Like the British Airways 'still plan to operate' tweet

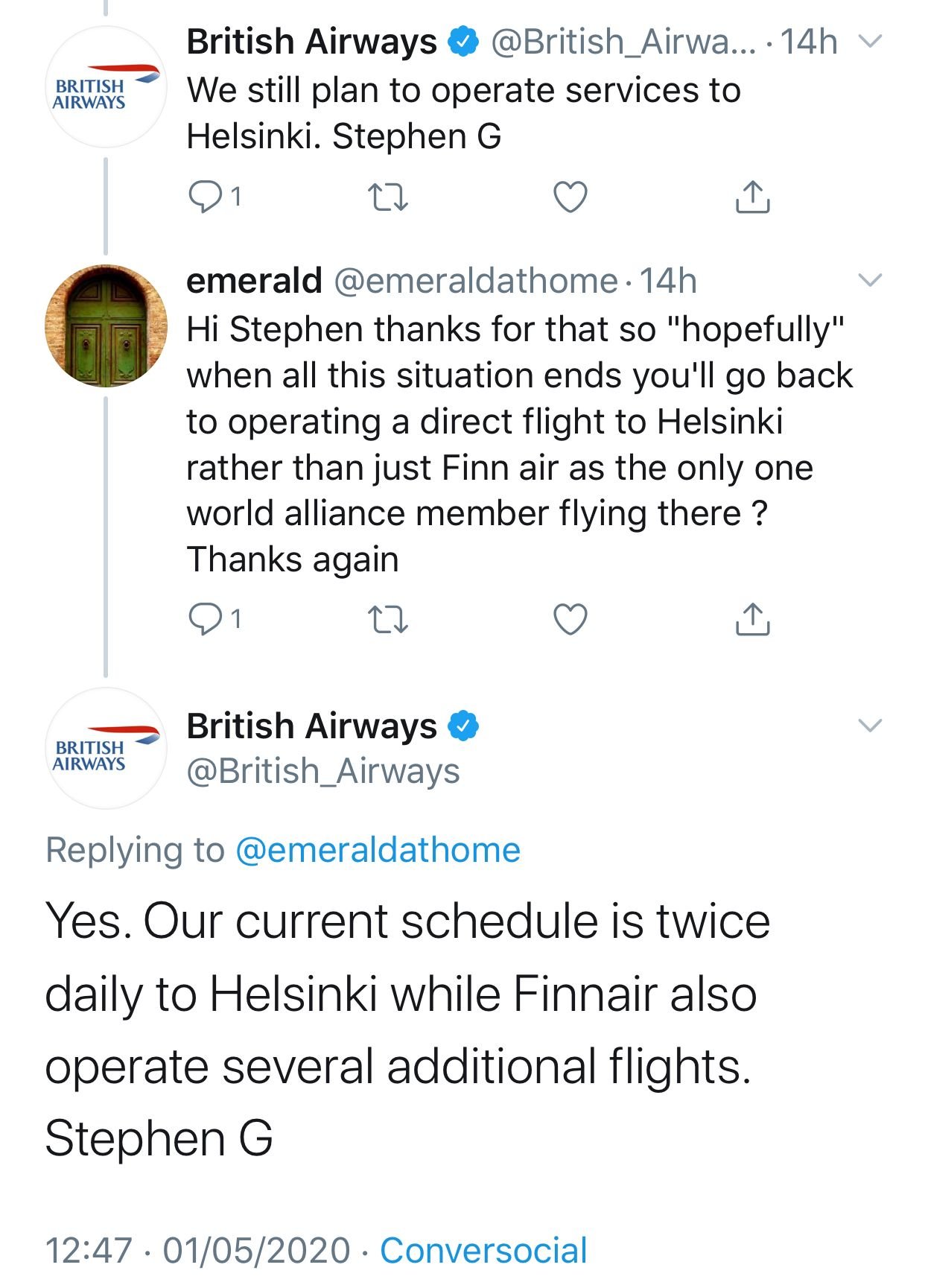click(x=570, y=197)
